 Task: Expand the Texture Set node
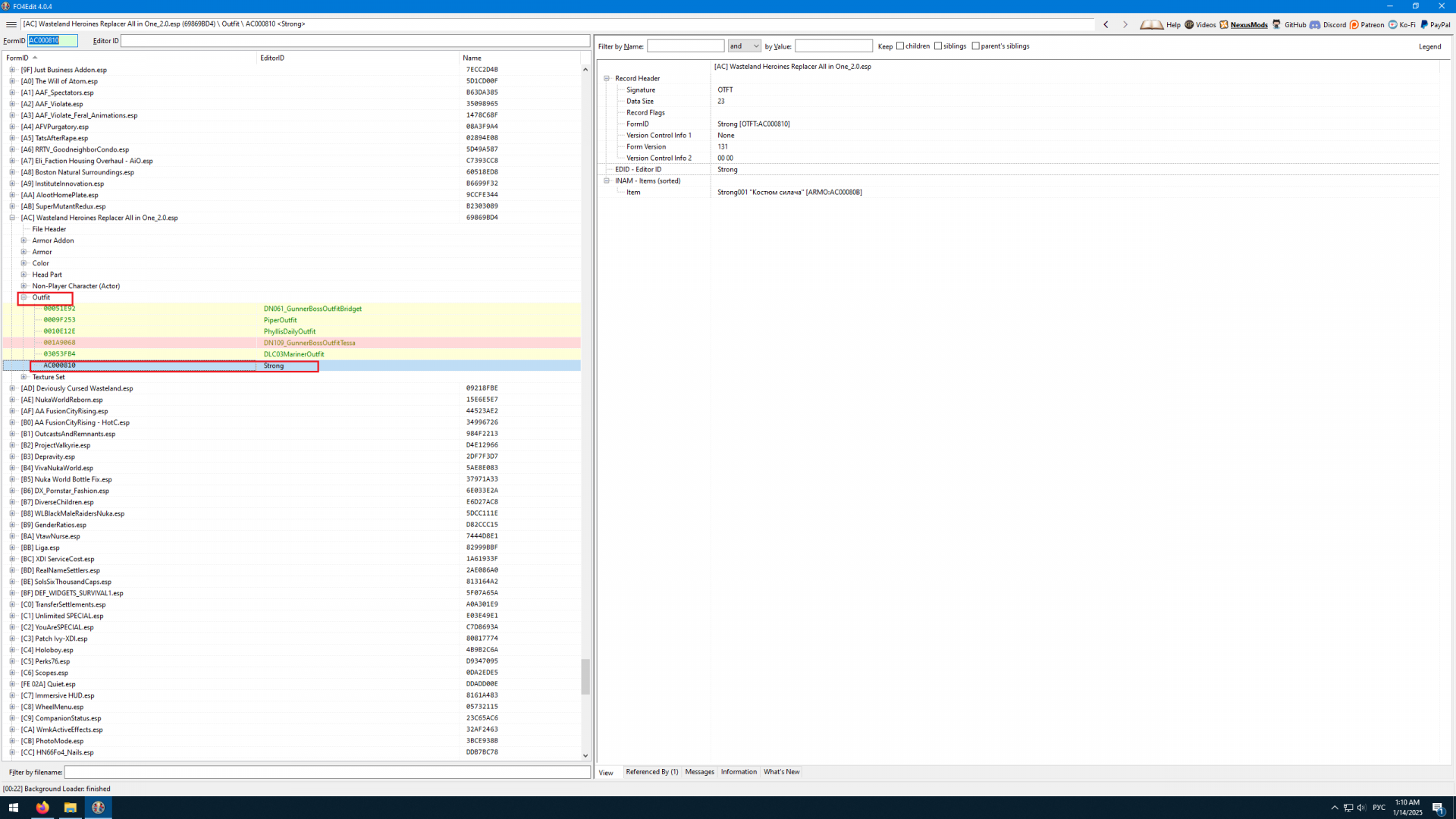click(x=24, y=377)
